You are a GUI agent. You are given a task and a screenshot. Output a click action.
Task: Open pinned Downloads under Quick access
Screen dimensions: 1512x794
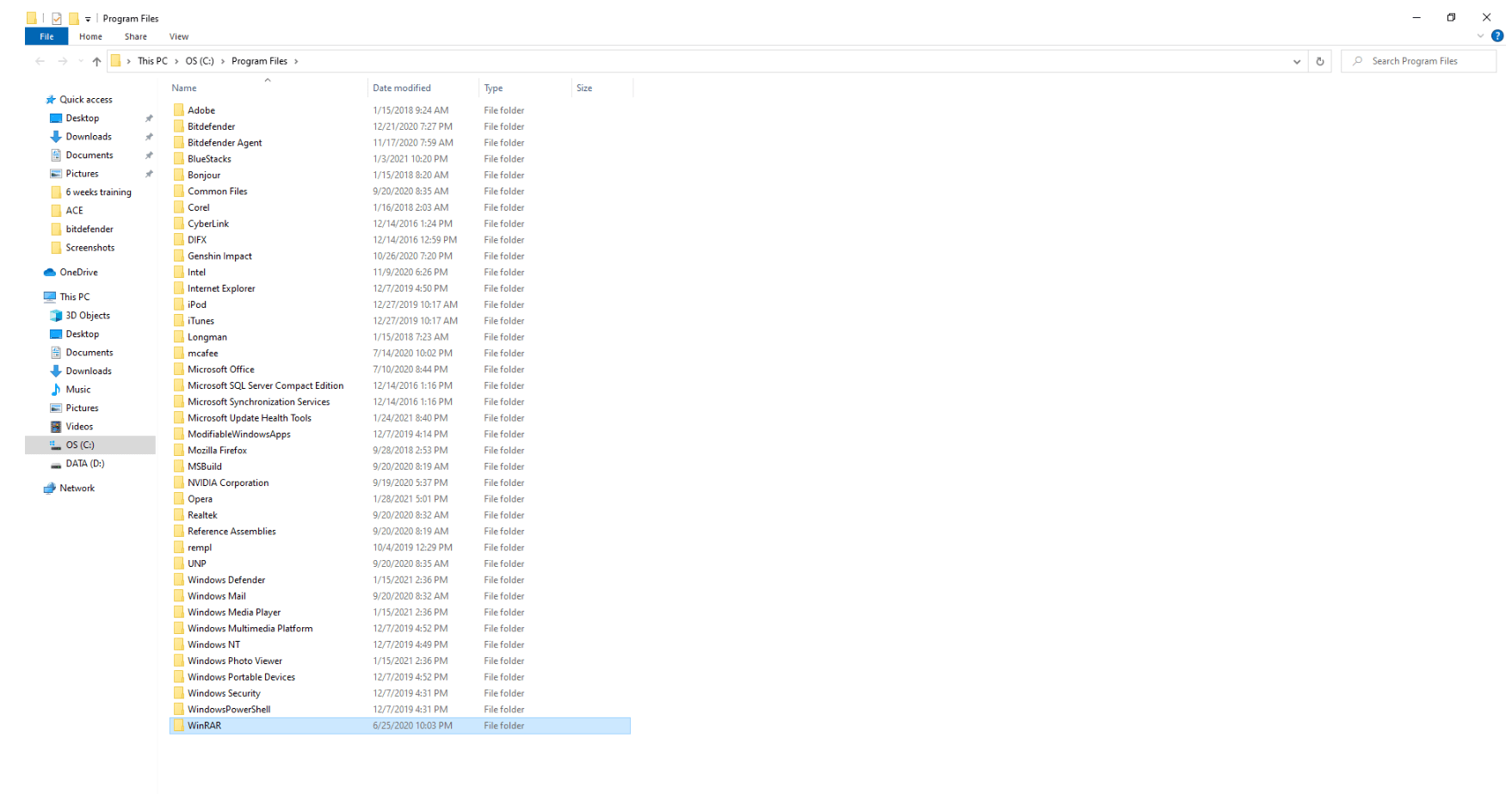tap(89, 137)
